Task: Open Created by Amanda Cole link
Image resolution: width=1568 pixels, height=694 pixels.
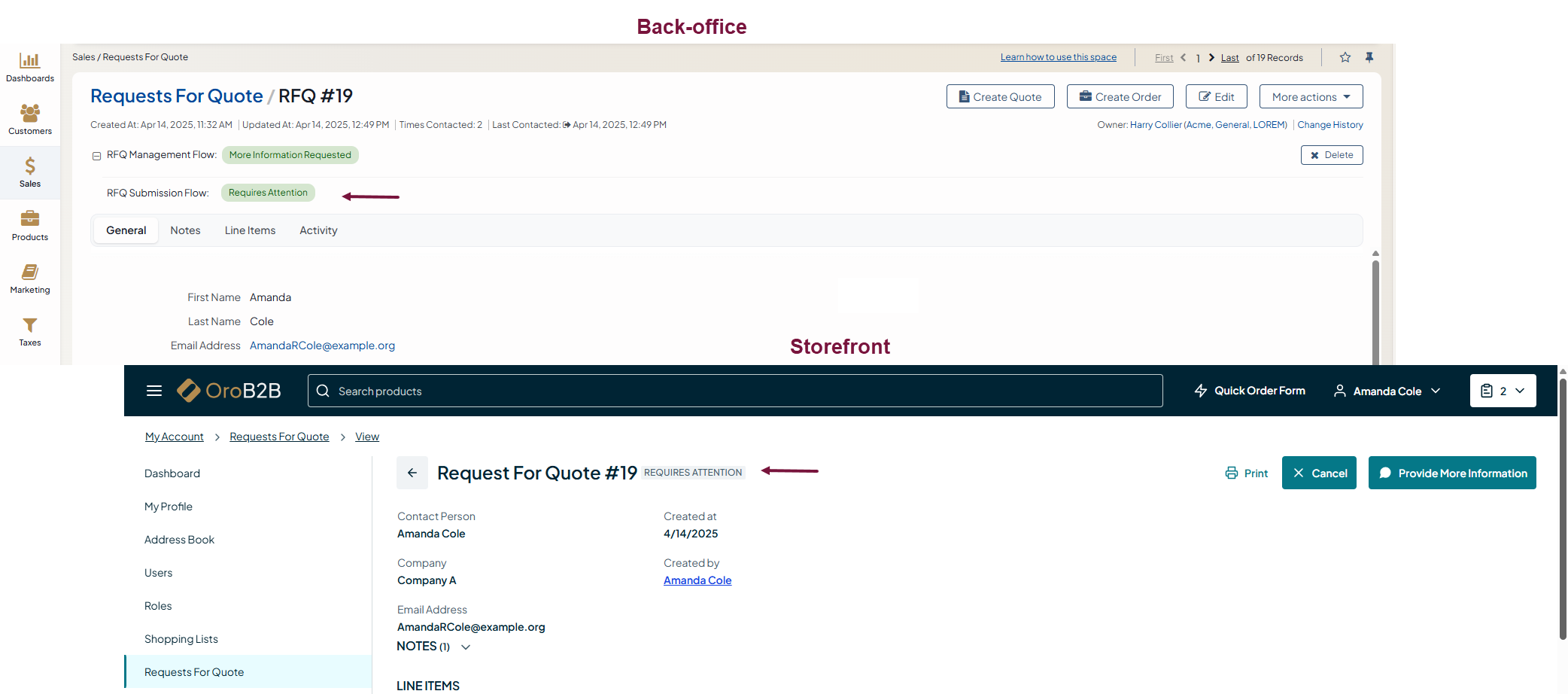Action: point(697,580)
